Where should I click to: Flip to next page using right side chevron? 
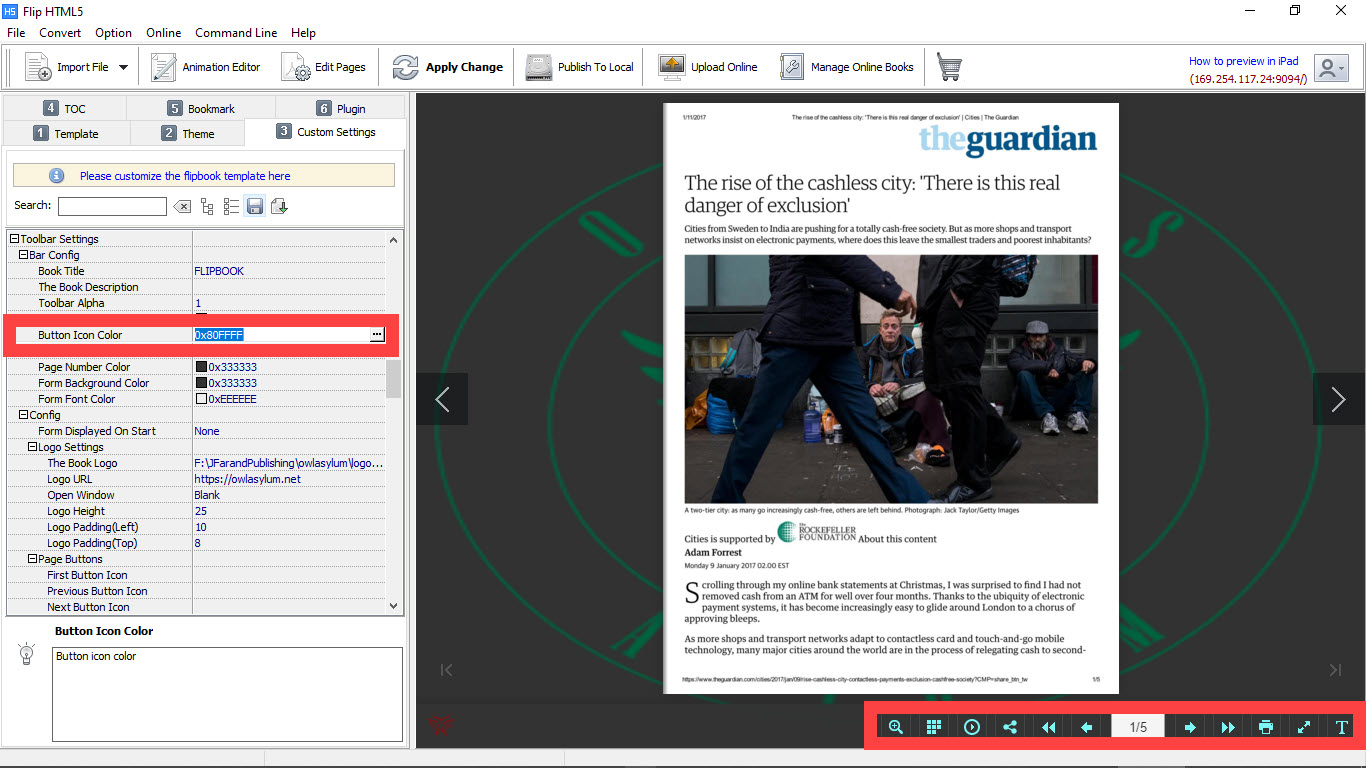1339,399
